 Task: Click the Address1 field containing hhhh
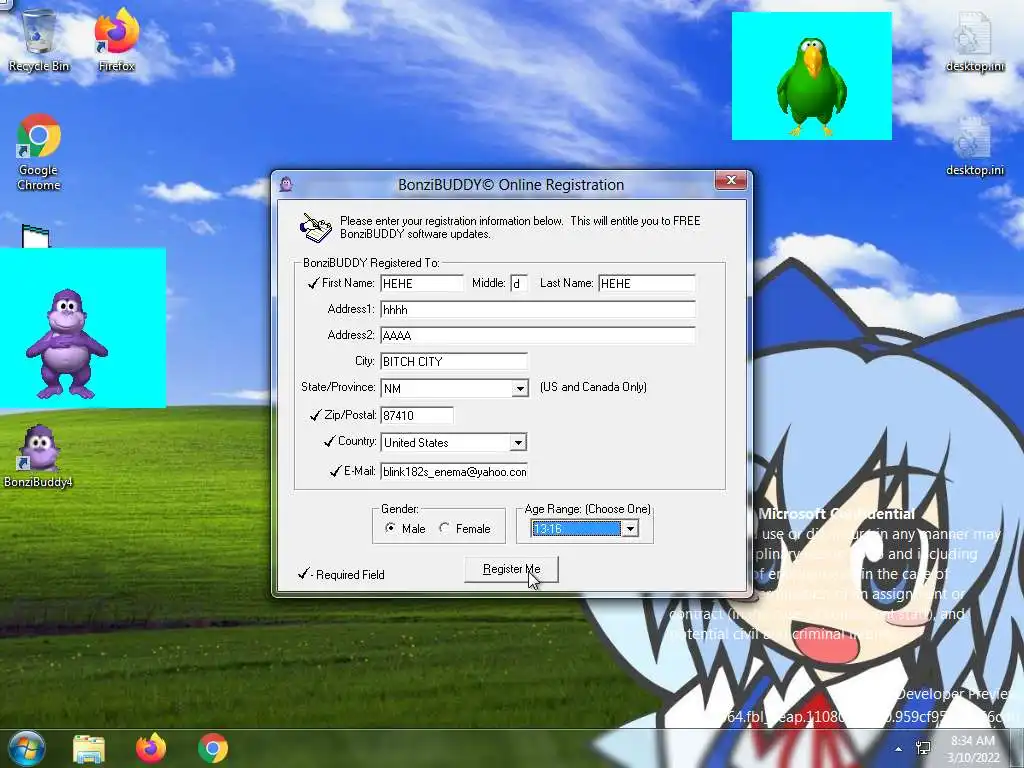(x=538, y=310)
